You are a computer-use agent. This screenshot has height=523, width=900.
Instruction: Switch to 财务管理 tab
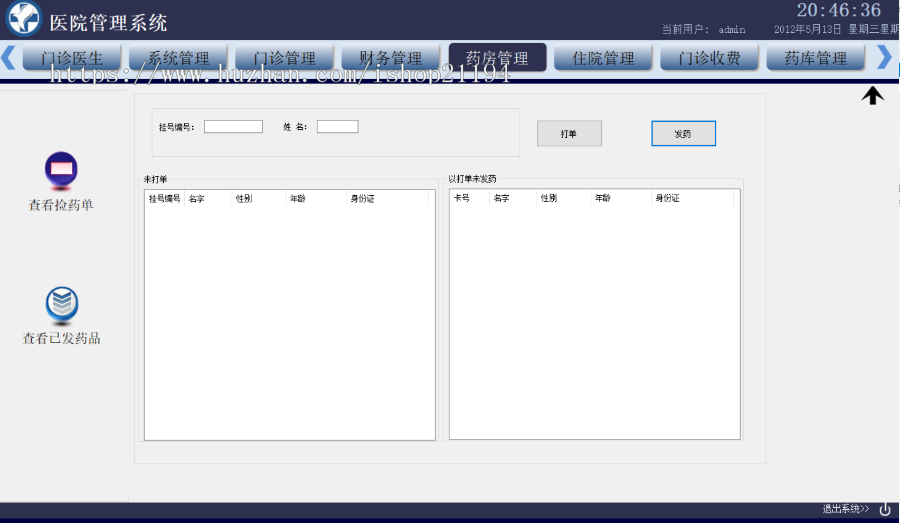390,57
